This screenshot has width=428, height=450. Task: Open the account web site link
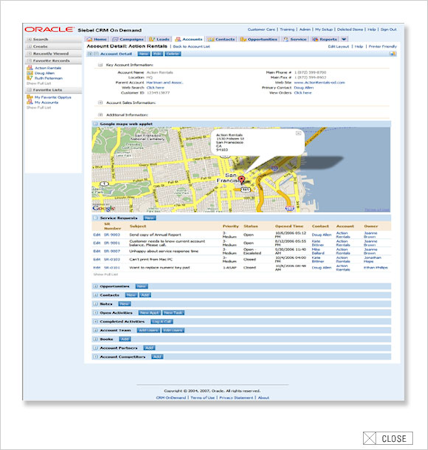[319, 82]
